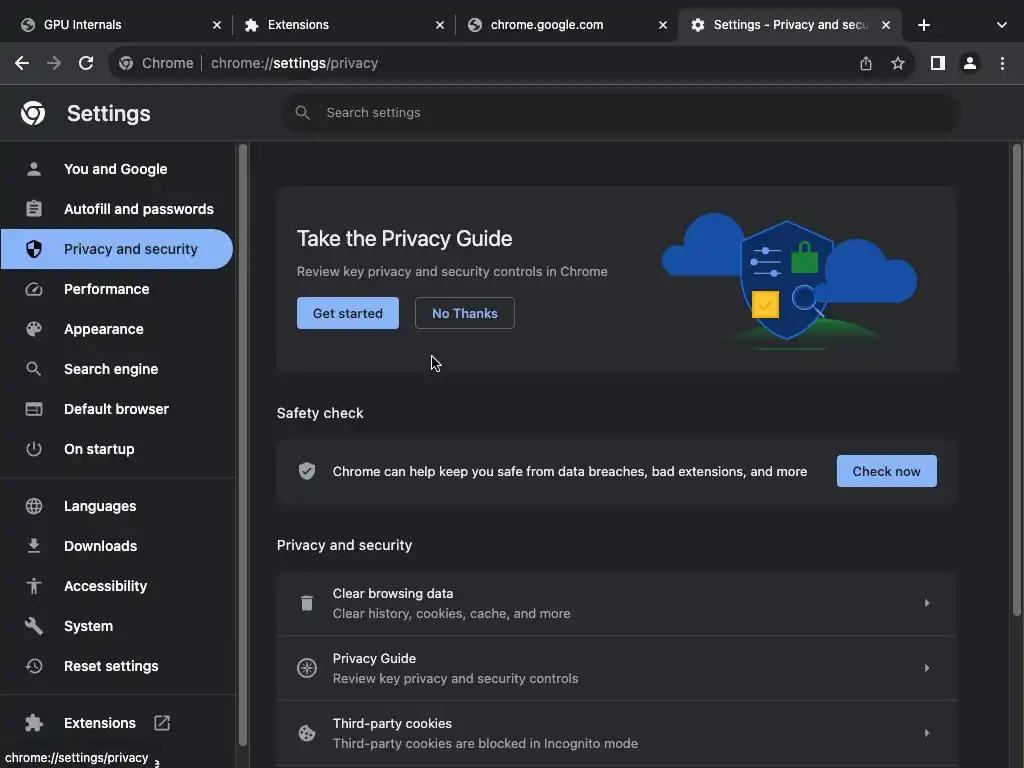The image size is (1024, 768).
Task: Expand Clear browsing data row arrow
Action: [x=926, y=603]
